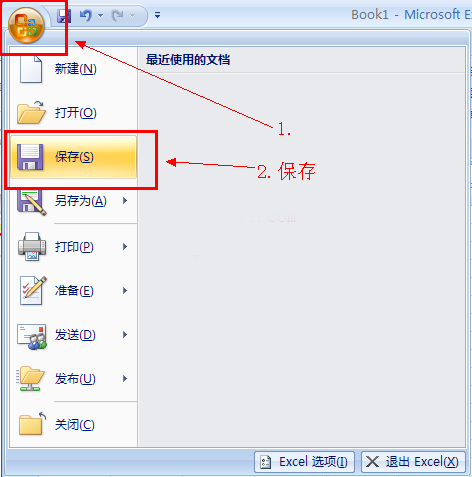Screen dimensions: 472x477
Task: Click the Undo arrow icon
Action: (x=86, y=15)
